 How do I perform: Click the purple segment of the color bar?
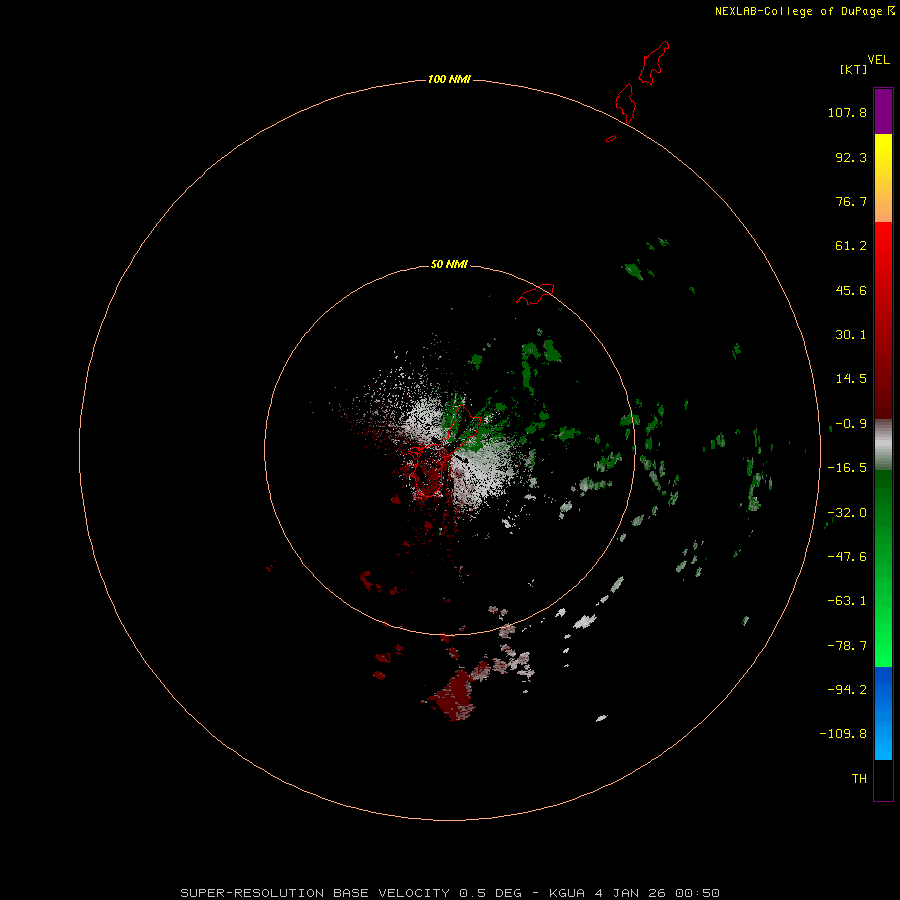click(883, 111)
